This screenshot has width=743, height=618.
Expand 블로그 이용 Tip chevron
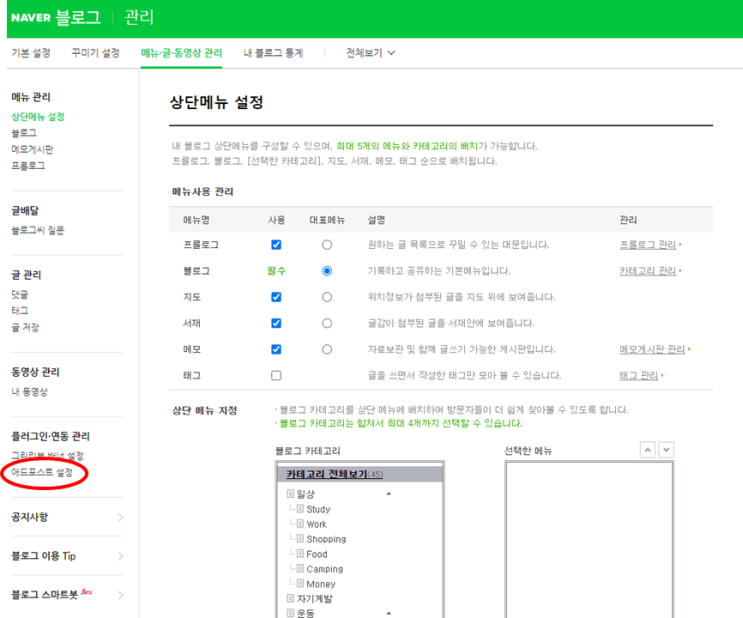point(120,556)
